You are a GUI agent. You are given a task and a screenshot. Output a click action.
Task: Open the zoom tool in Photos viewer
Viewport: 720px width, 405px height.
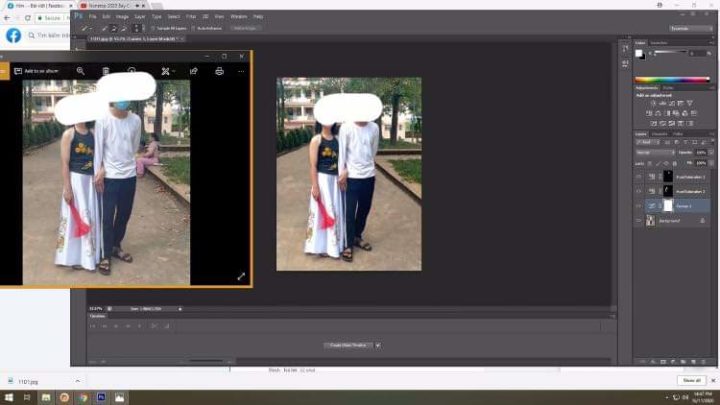point(80,71)
